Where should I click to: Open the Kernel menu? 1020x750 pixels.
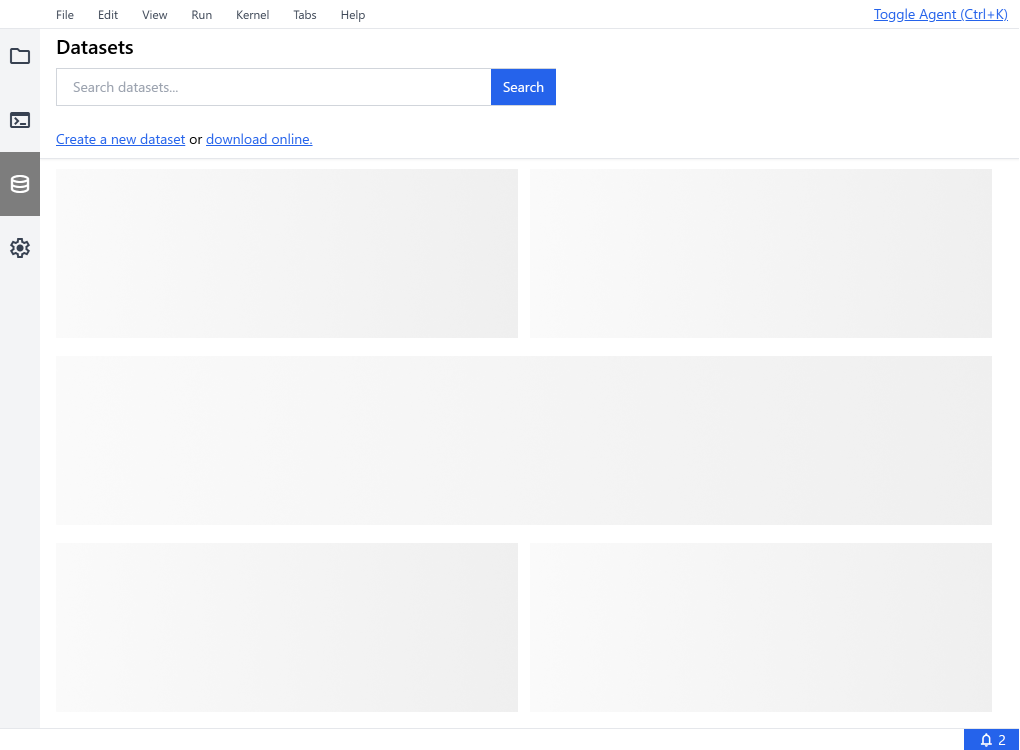coord(252,15)
